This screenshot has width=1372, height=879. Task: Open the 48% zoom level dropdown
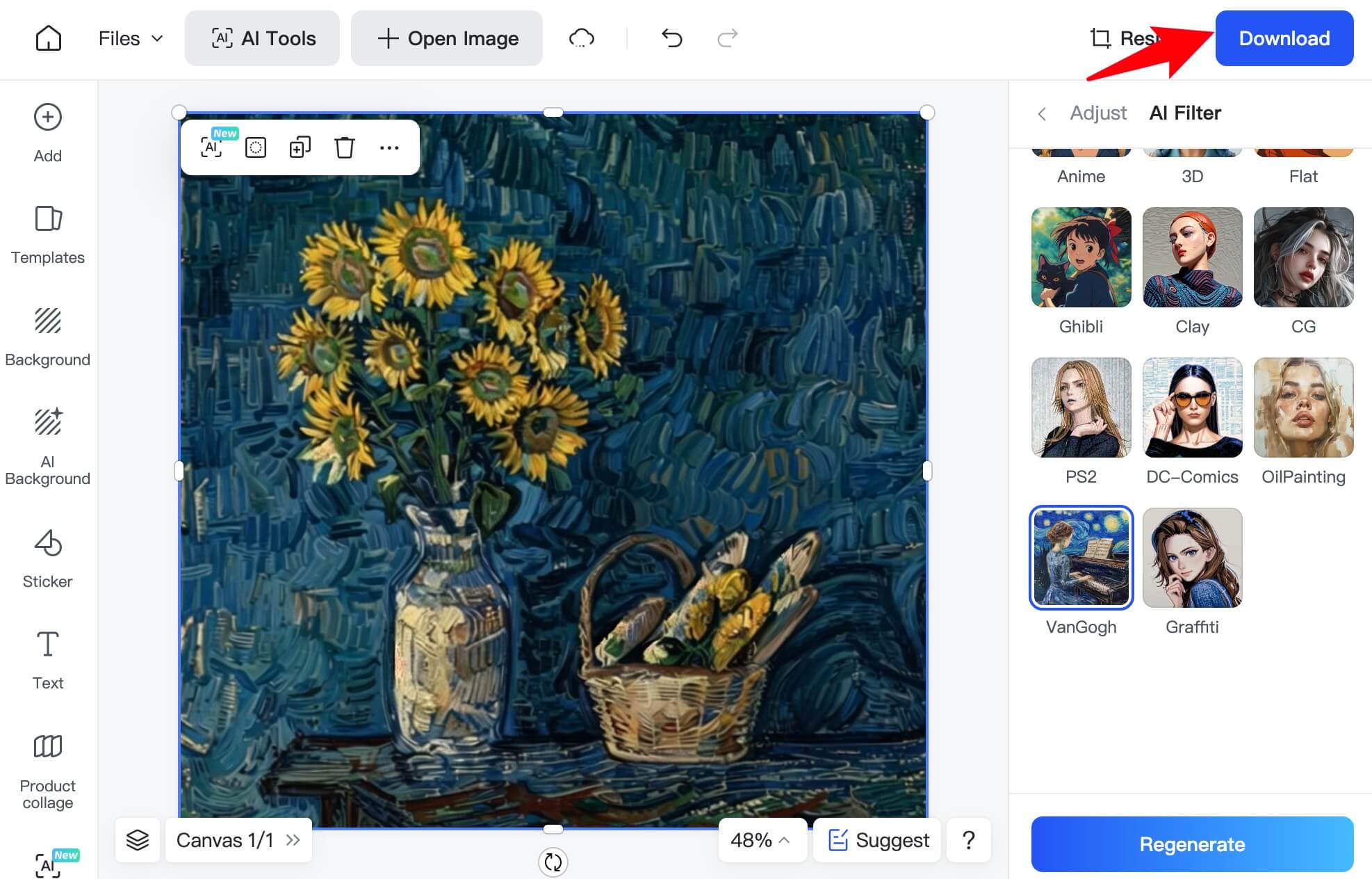click(x=762, y=840)
